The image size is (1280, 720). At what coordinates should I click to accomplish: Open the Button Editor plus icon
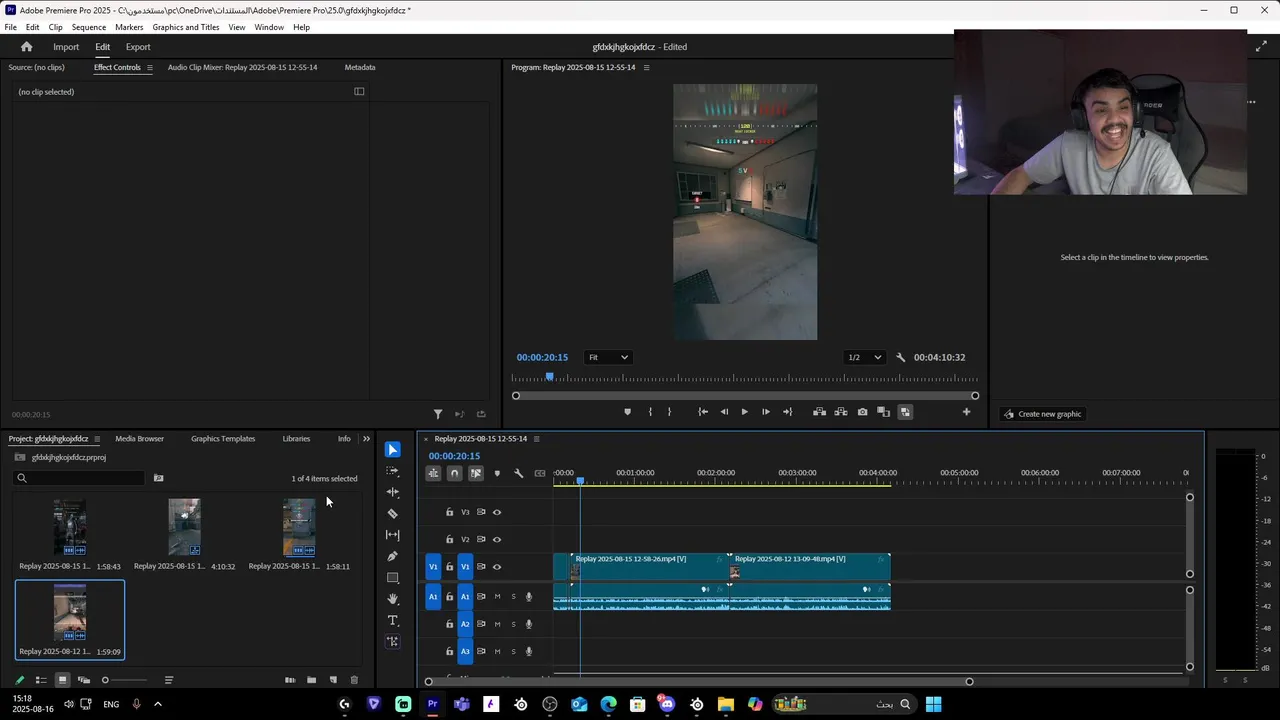[x=966, y=412]
